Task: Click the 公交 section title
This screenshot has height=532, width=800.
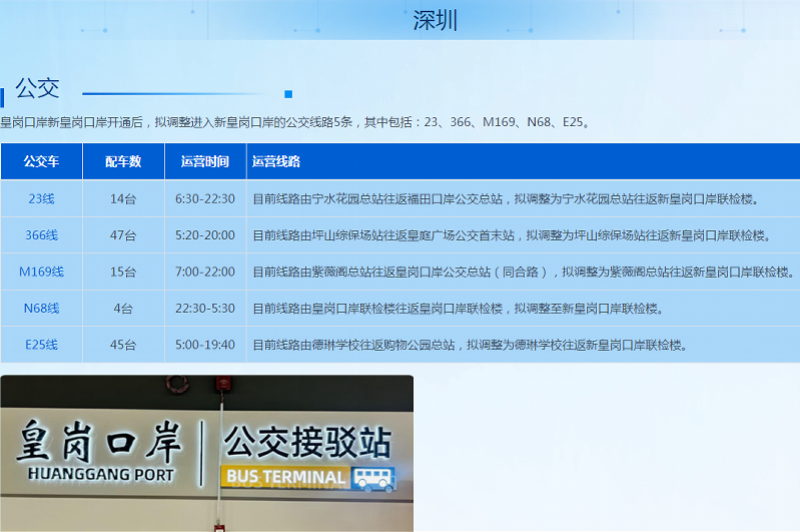Action: point(38,88)
